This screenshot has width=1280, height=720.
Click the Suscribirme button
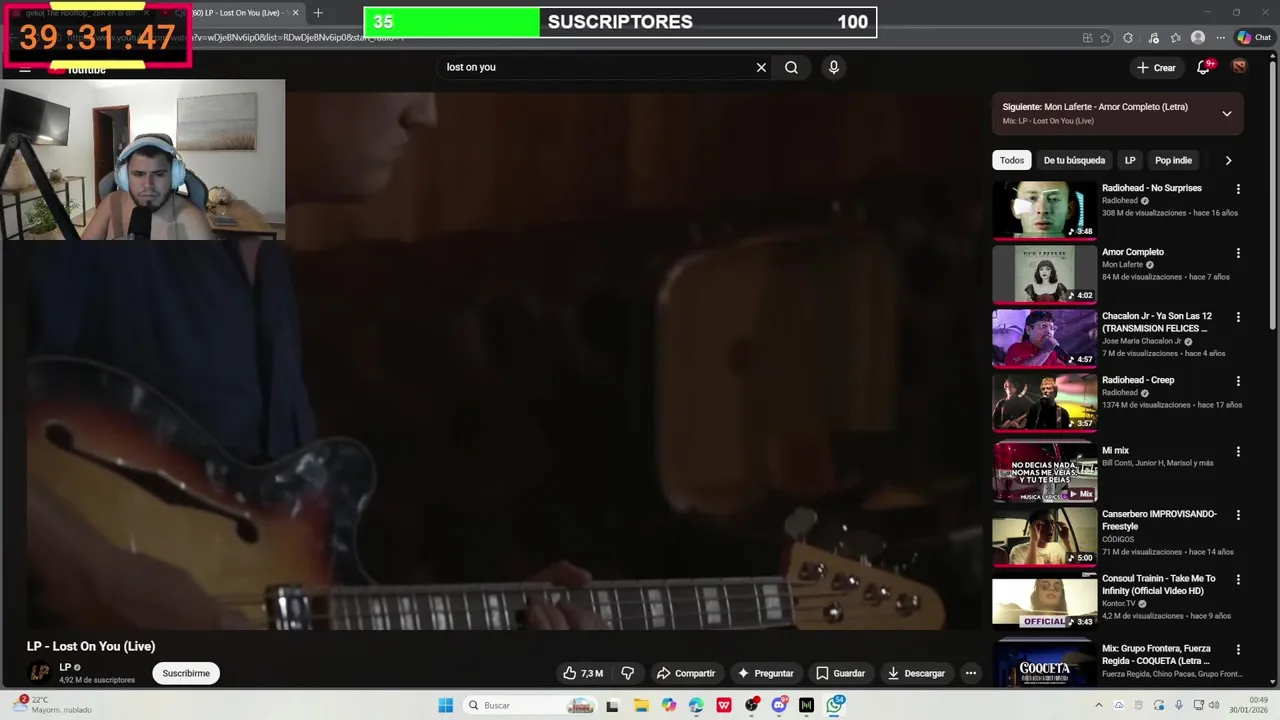point(186,673)
